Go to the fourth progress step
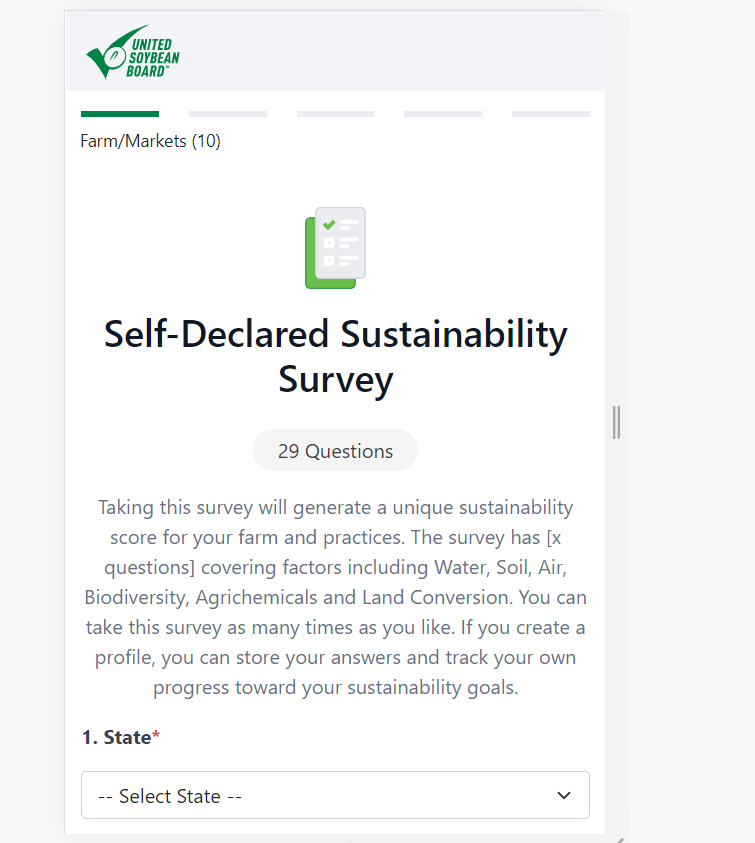This screenshot has height=843, width=755. (443, 114)
